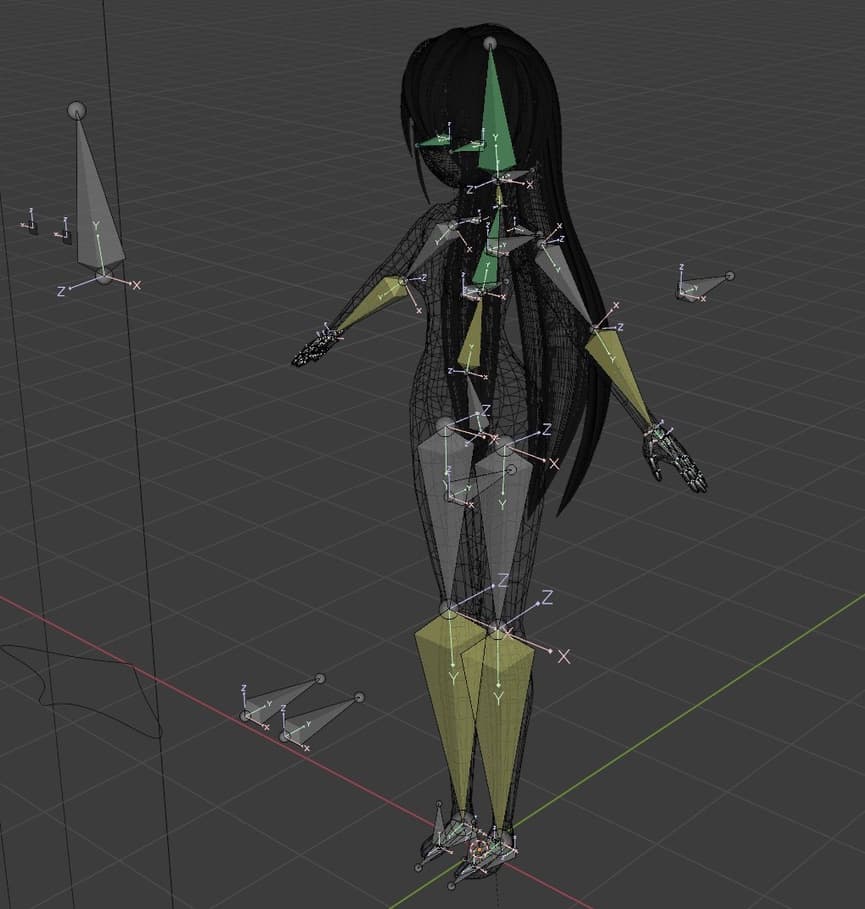Select the small gray bone floating right of character
The height and width of the screenshot is (909, 865).
[705, 285]
